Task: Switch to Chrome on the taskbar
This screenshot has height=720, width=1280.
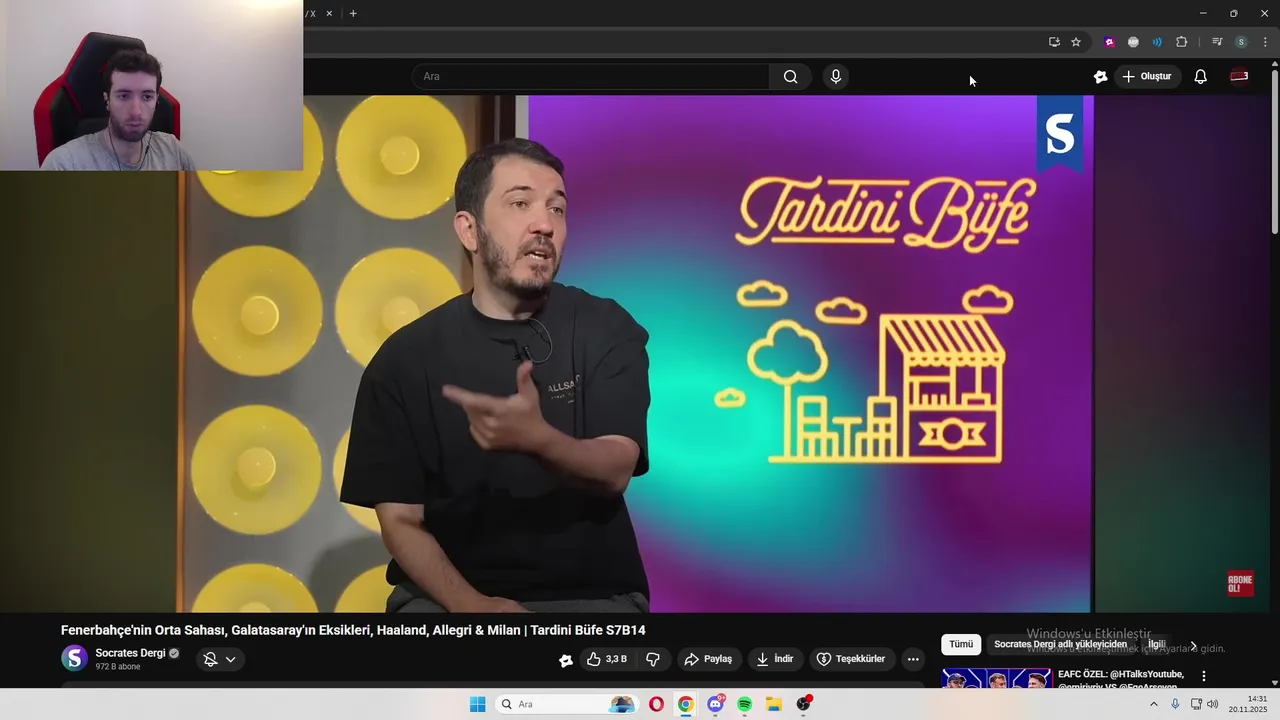Action: coord(685,704)
